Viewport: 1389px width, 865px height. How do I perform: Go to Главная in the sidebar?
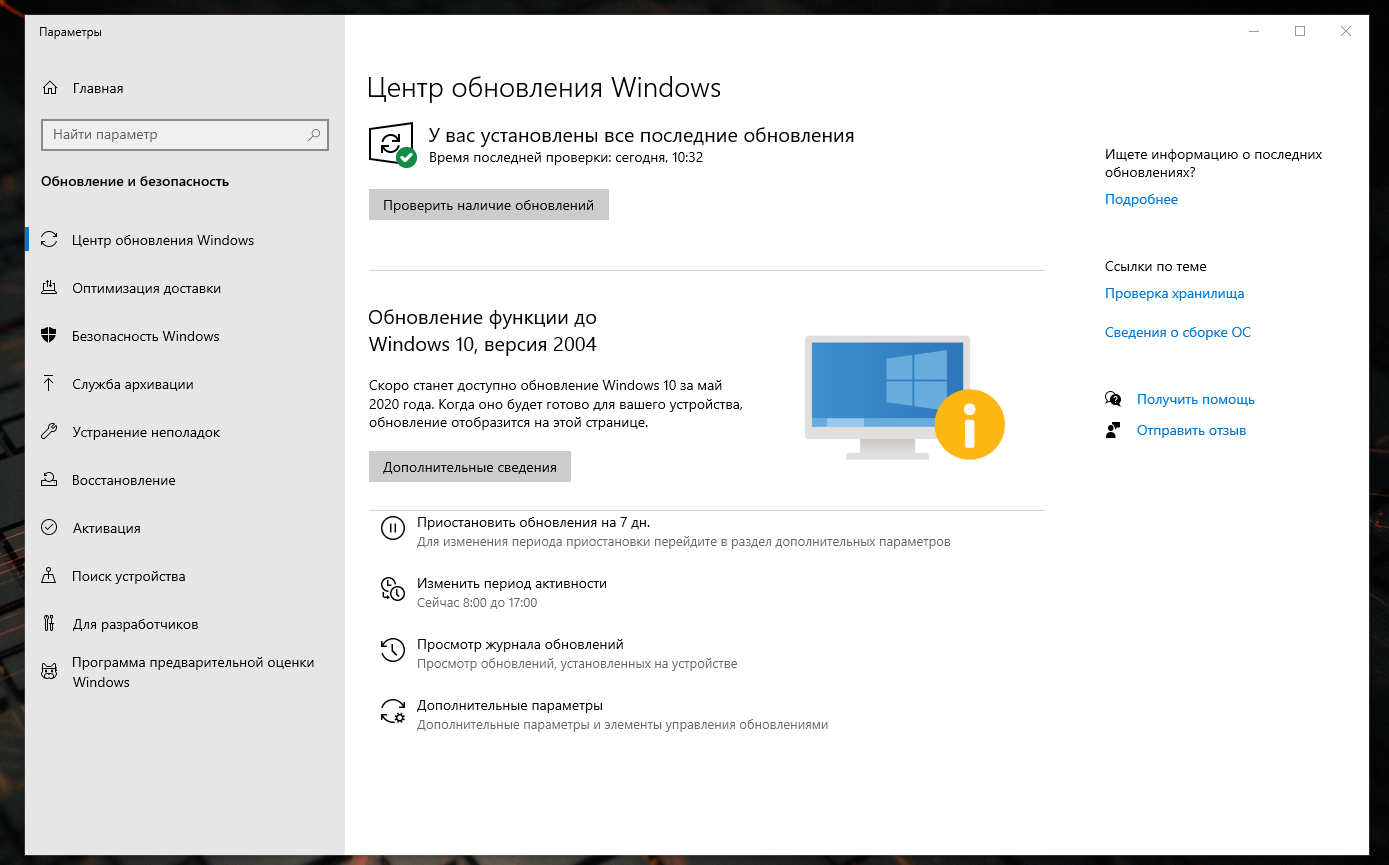[x=97, y=88]
